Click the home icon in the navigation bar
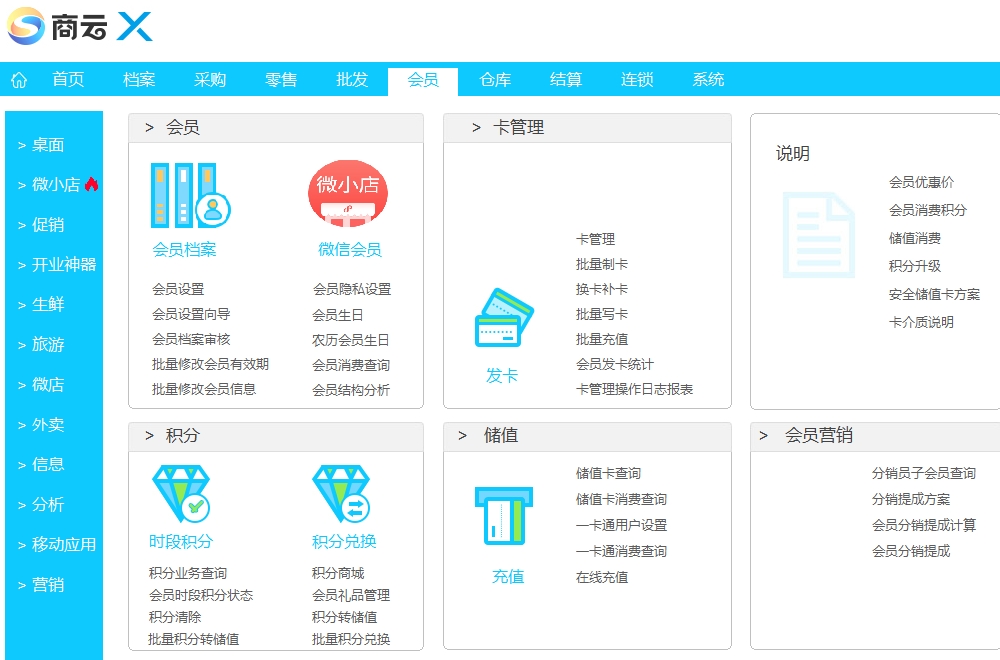The image size is (1000, 660). coord(19,80)
